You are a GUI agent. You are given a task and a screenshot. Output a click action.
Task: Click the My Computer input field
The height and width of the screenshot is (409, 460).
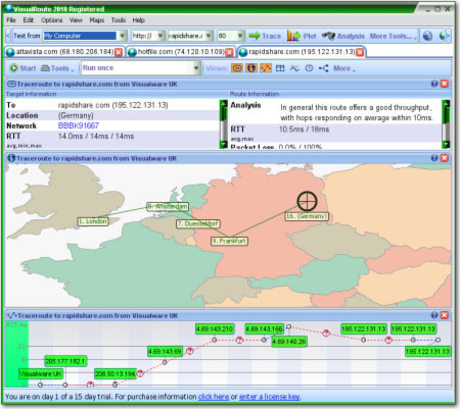(80, 36)
